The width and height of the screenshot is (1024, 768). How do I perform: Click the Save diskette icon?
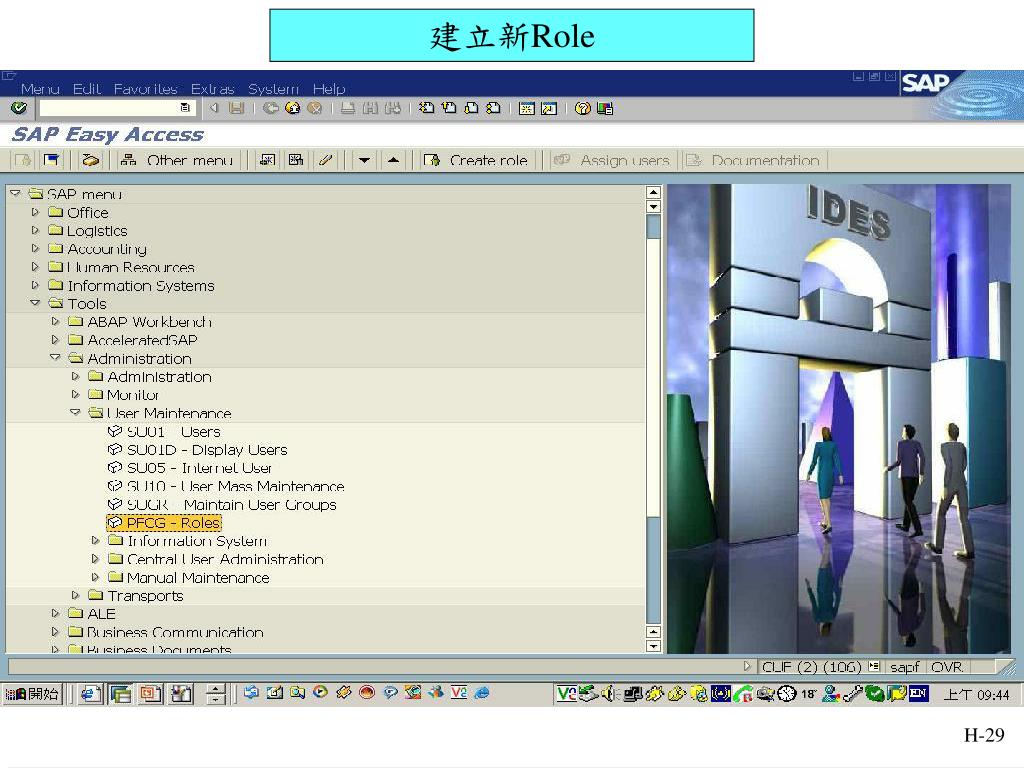coord(236,108)
